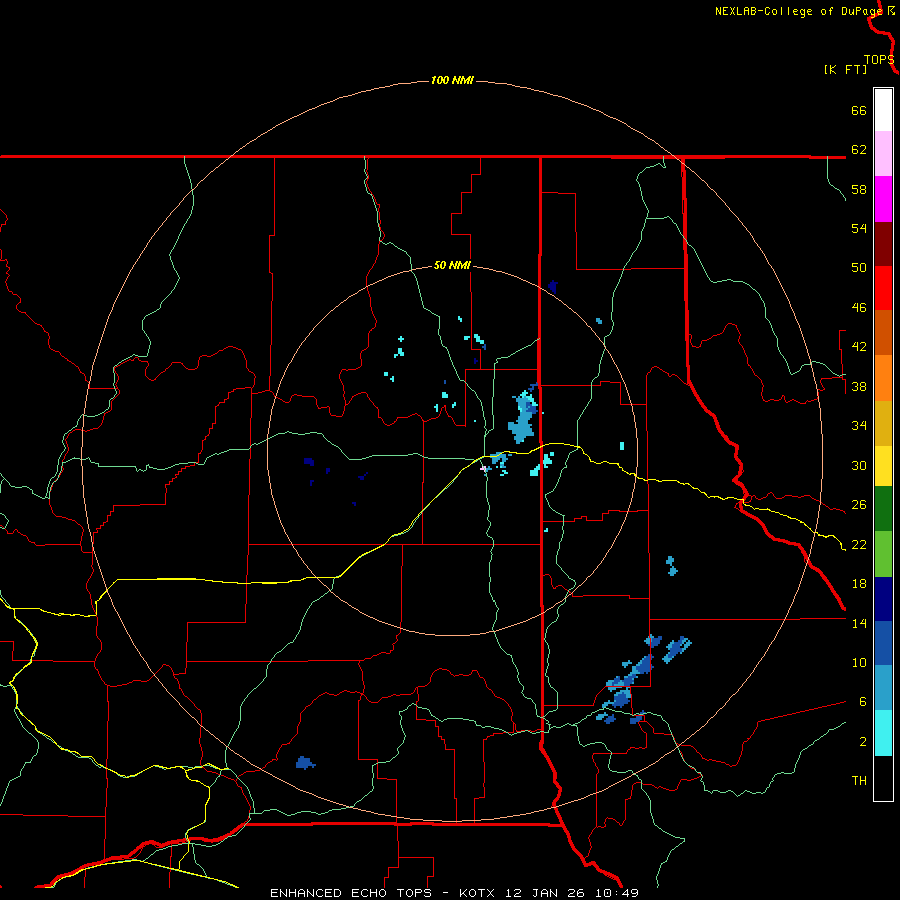
Task: Pick the bright yellow legend swatch
Action: click(x=883, y=466)
